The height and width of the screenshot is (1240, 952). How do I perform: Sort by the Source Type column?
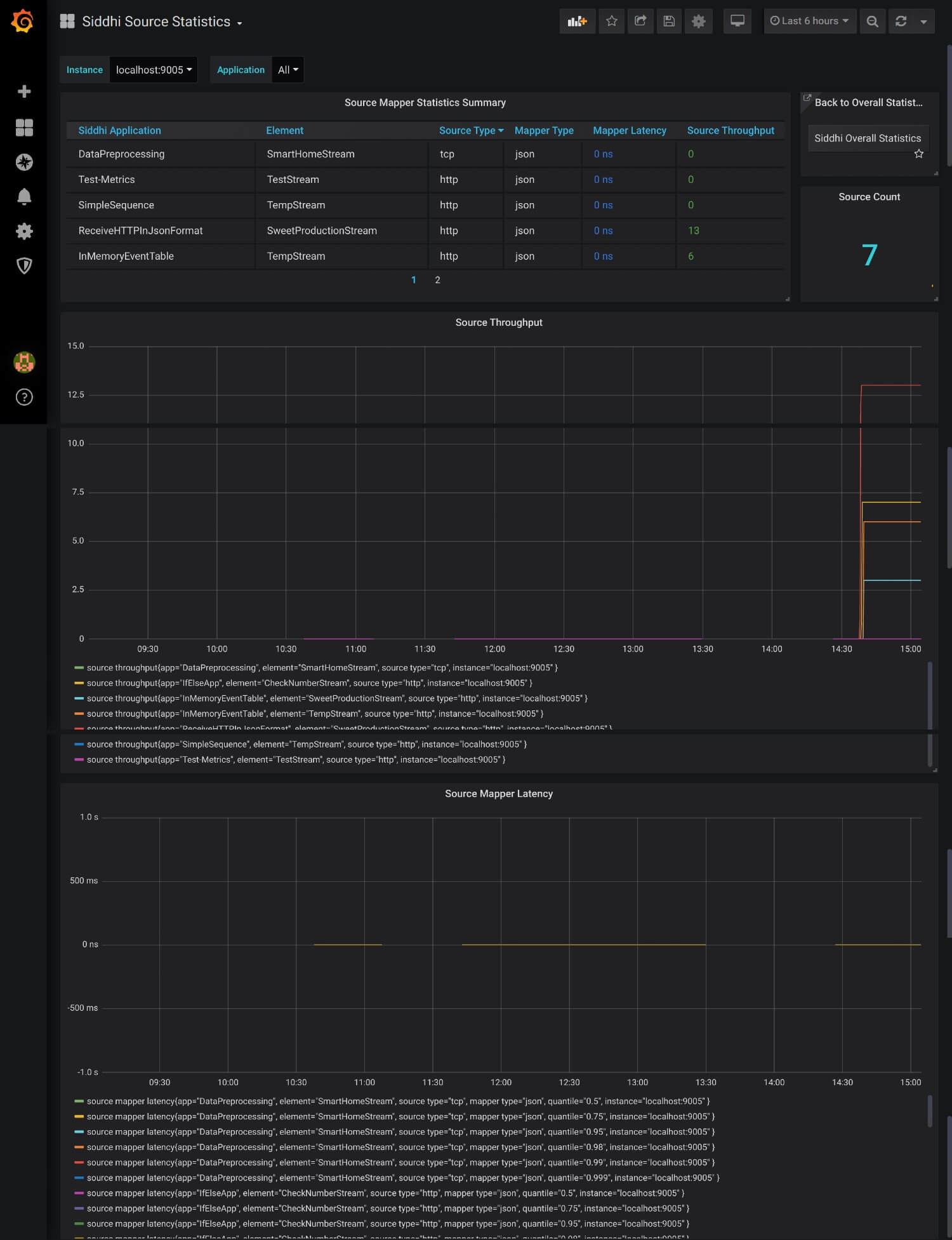(471, 130)
